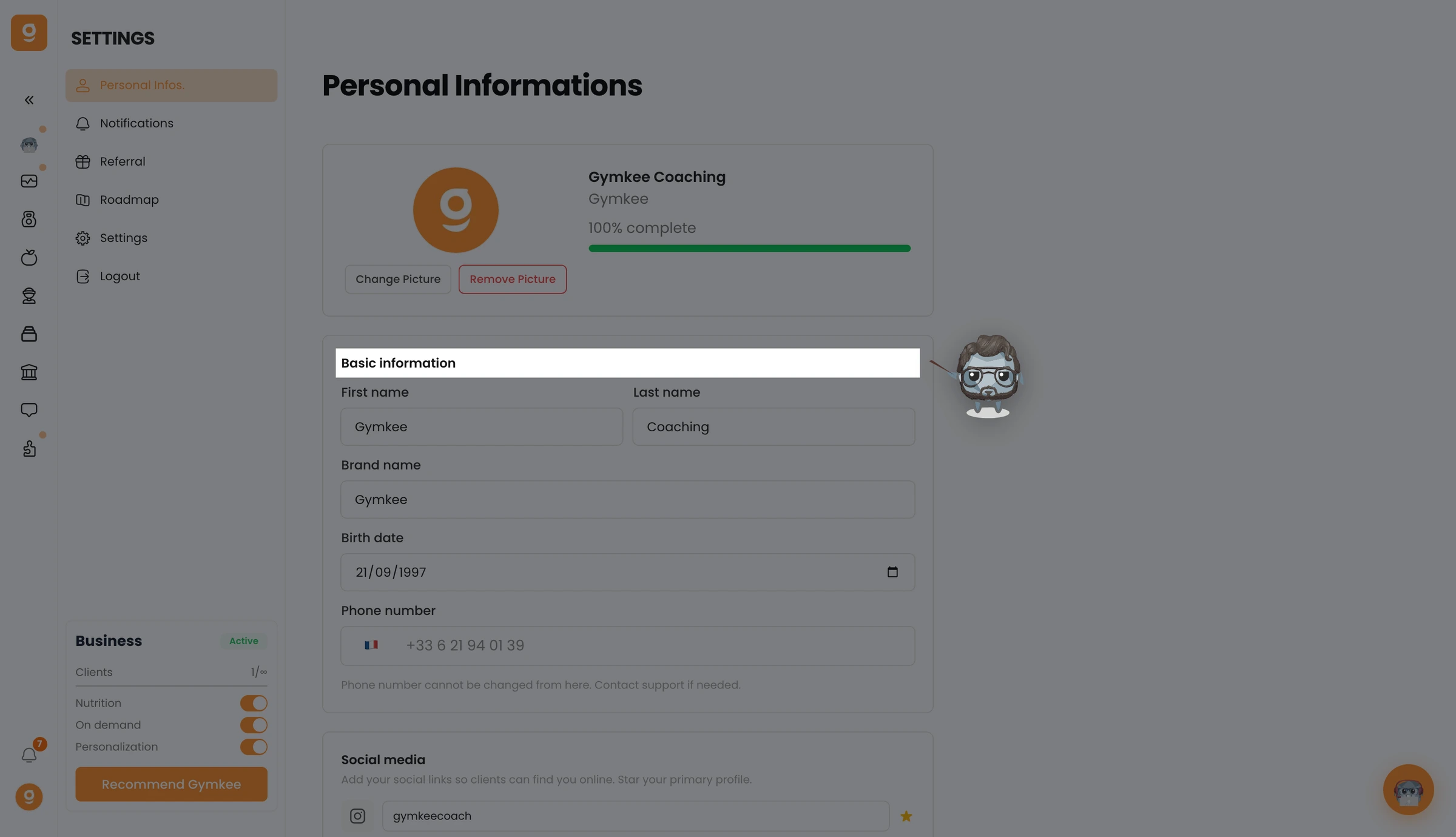Image resolution: width=1456 pixels, height=837 pixels.
Task: Open the bank building icon in the left rail
Action: (x=29, y=372)
